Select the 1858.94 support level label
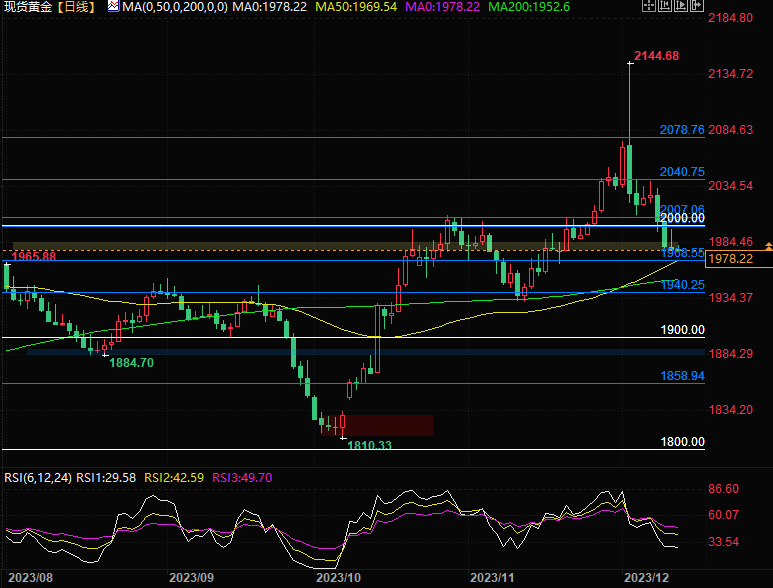773x588 pixels. pyautogui.click(x=682, y=376)
